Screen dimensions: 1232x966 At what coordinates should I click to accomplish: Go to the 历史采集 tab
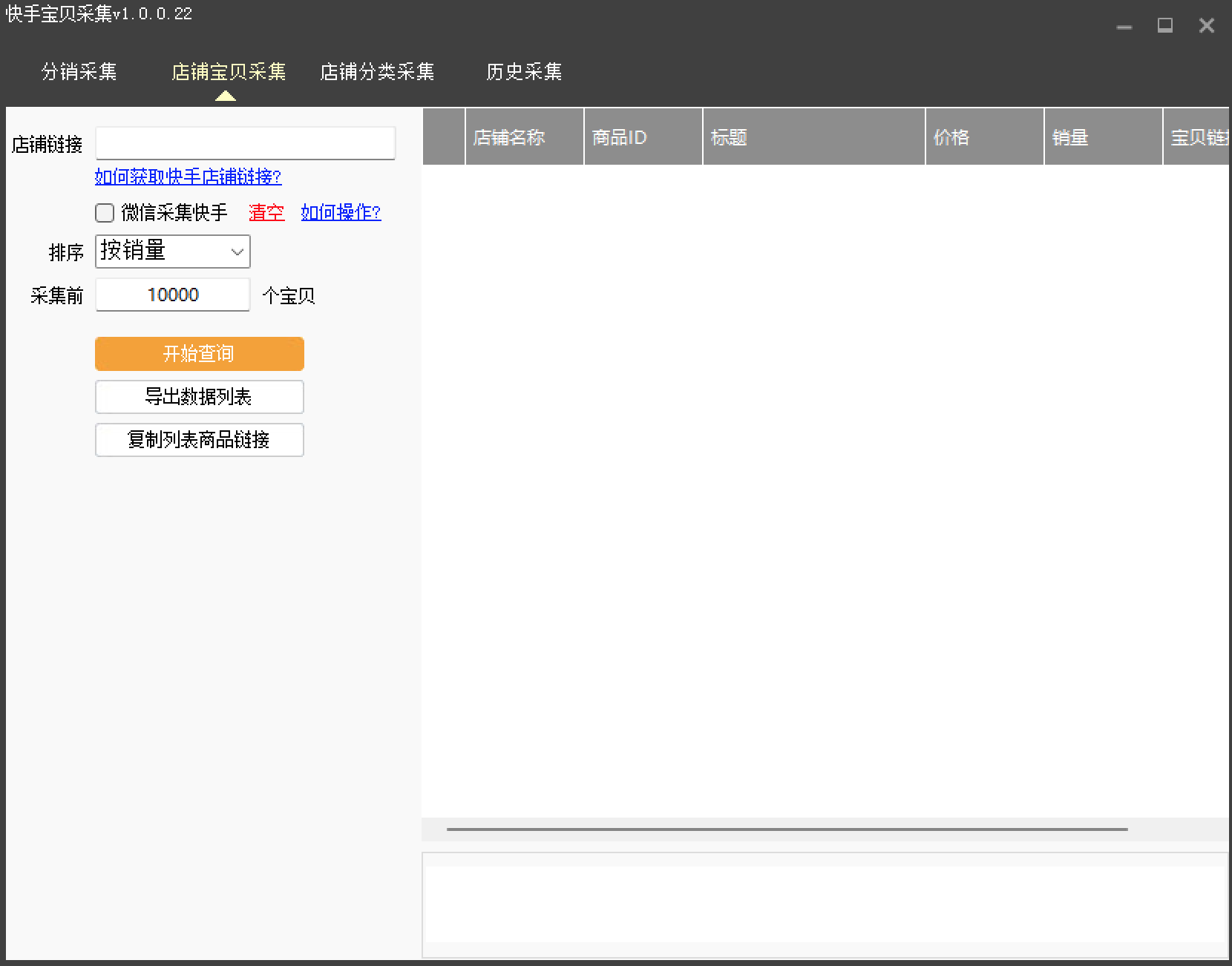524,72
